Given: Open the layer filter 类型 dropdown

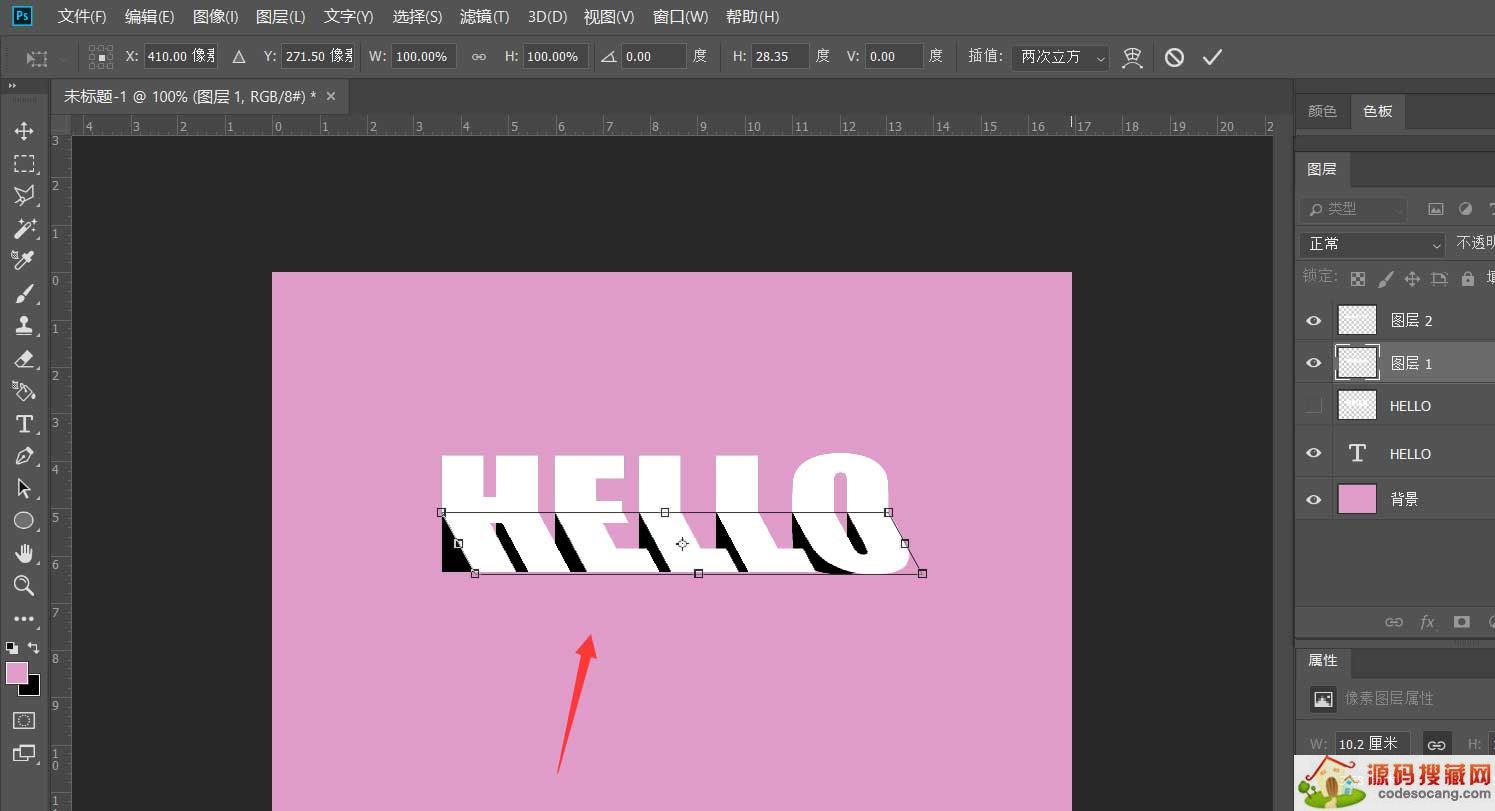Looking at the screenshot, I should click(x=1353, y=209).
